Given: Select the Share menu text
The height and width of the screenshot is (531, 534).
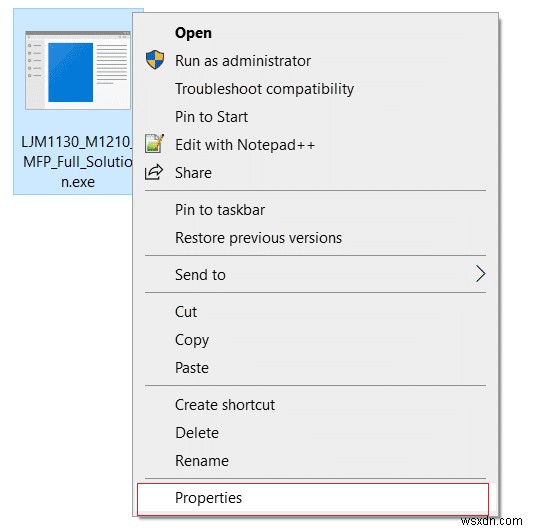Looking at the screenshot, I should pyautogui.click(x=193, y=173).
